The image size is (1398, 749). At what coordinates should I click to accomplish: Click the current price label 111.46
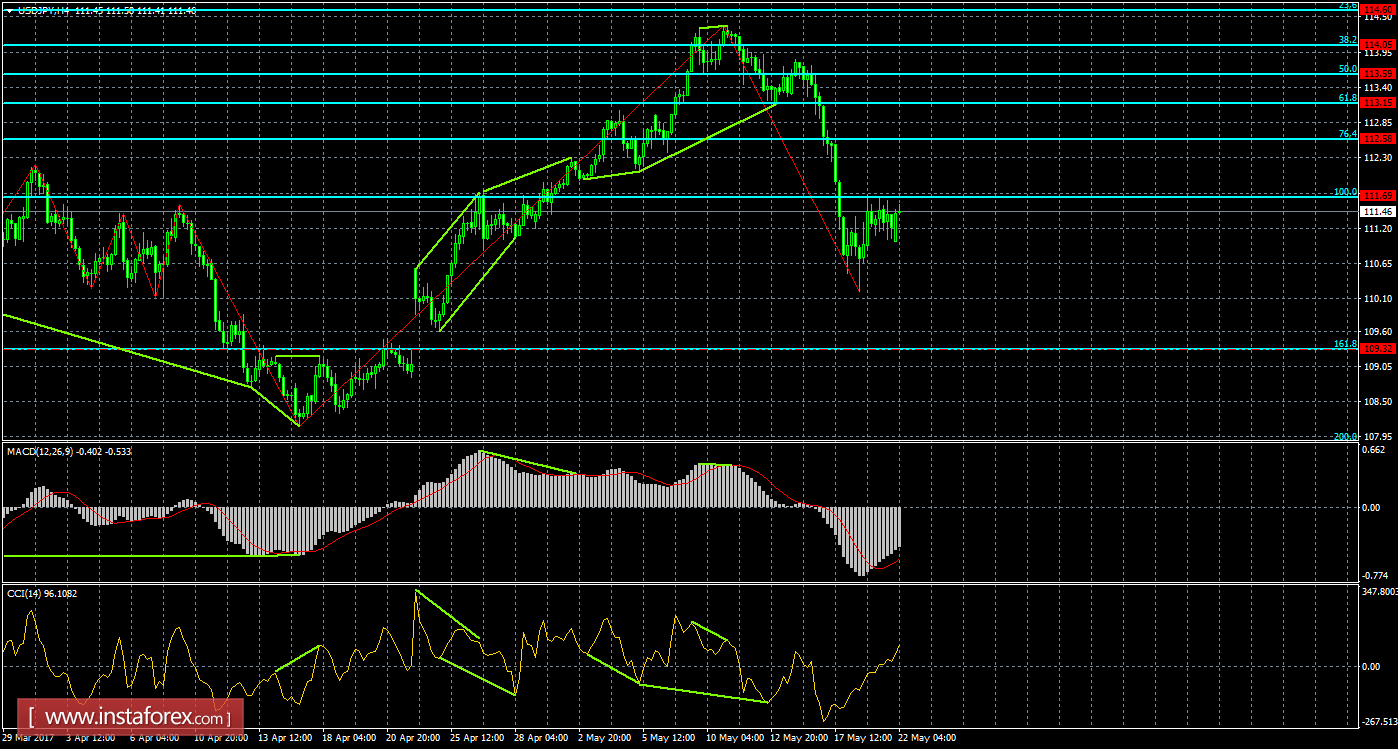point(1379,212)
